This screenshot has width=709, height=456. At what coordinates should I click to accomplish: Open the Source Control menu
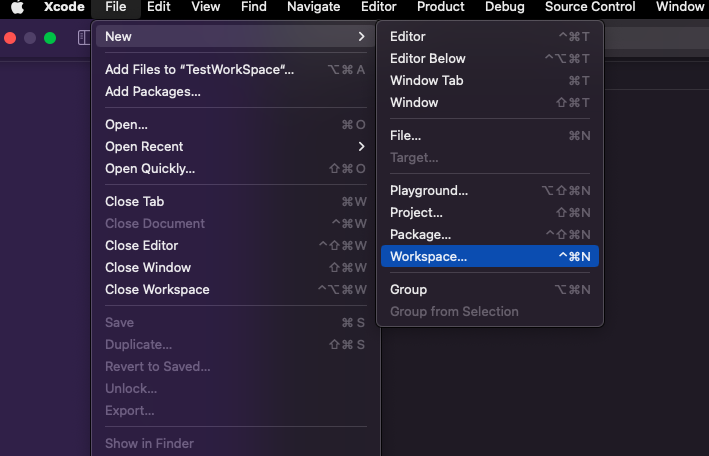590,7
